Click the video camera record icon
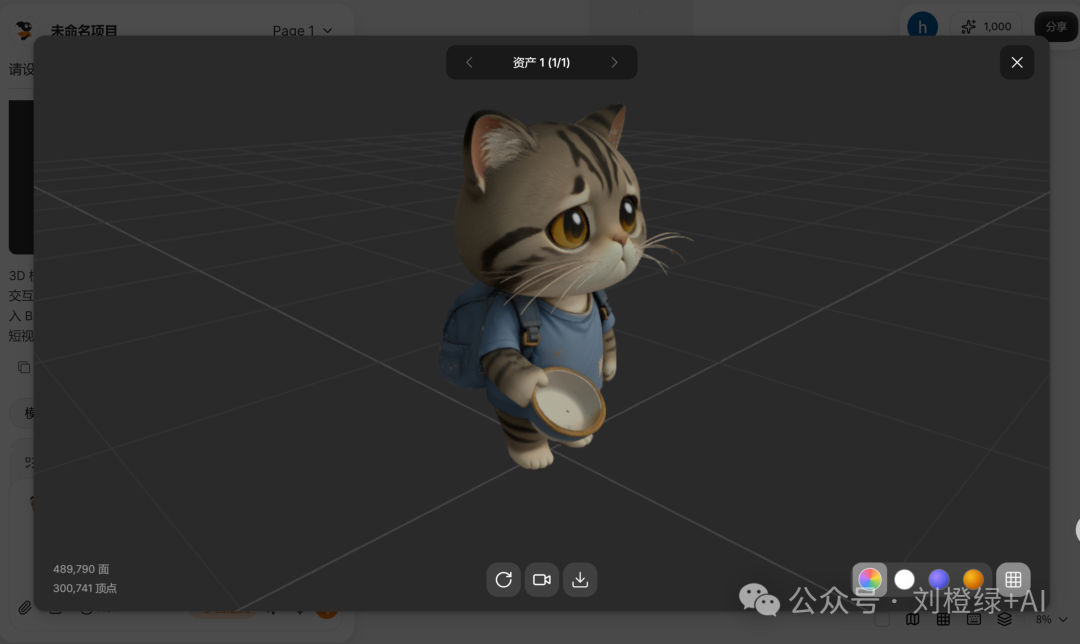 [x=542, y=579]
